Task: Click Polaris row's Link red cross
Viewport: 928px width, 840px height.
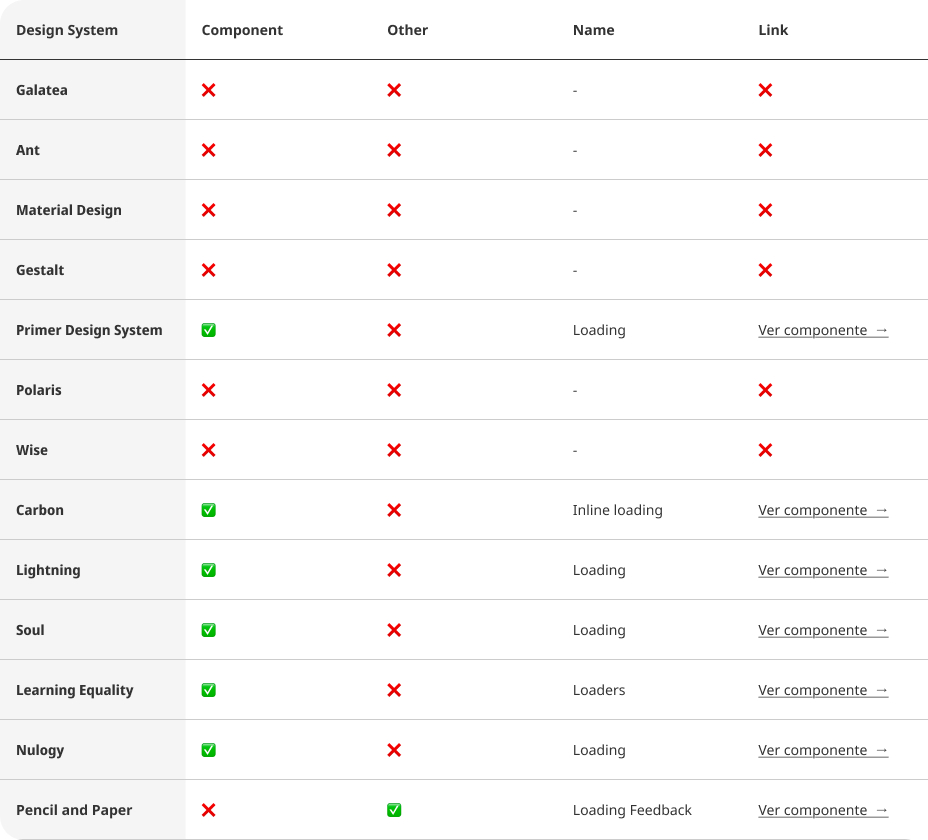Action: (x=765, y=390)
